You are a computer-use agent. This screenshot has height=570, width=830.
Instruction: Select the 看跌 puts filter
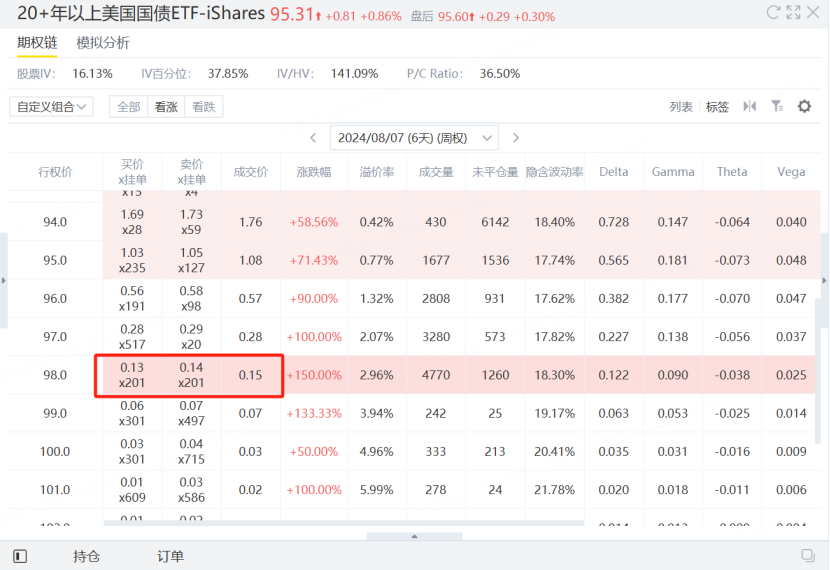point(204,106)
